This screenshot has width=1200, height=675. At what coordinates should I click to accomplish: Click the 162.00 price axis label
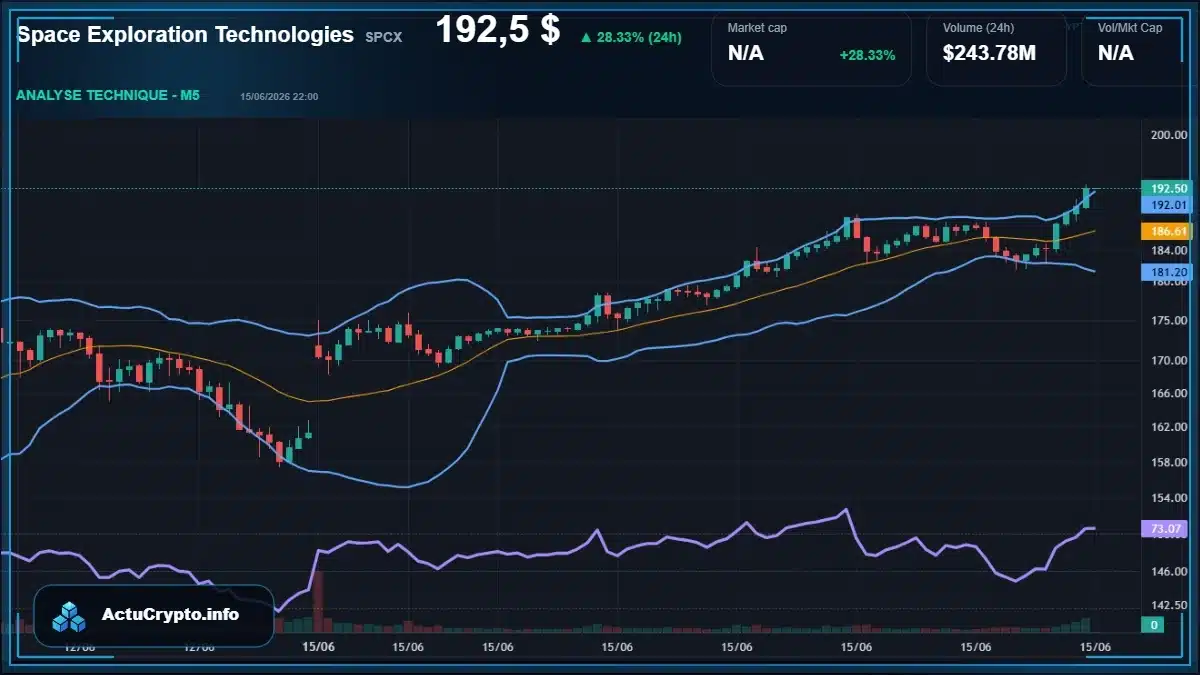[x=1168, y=428]
